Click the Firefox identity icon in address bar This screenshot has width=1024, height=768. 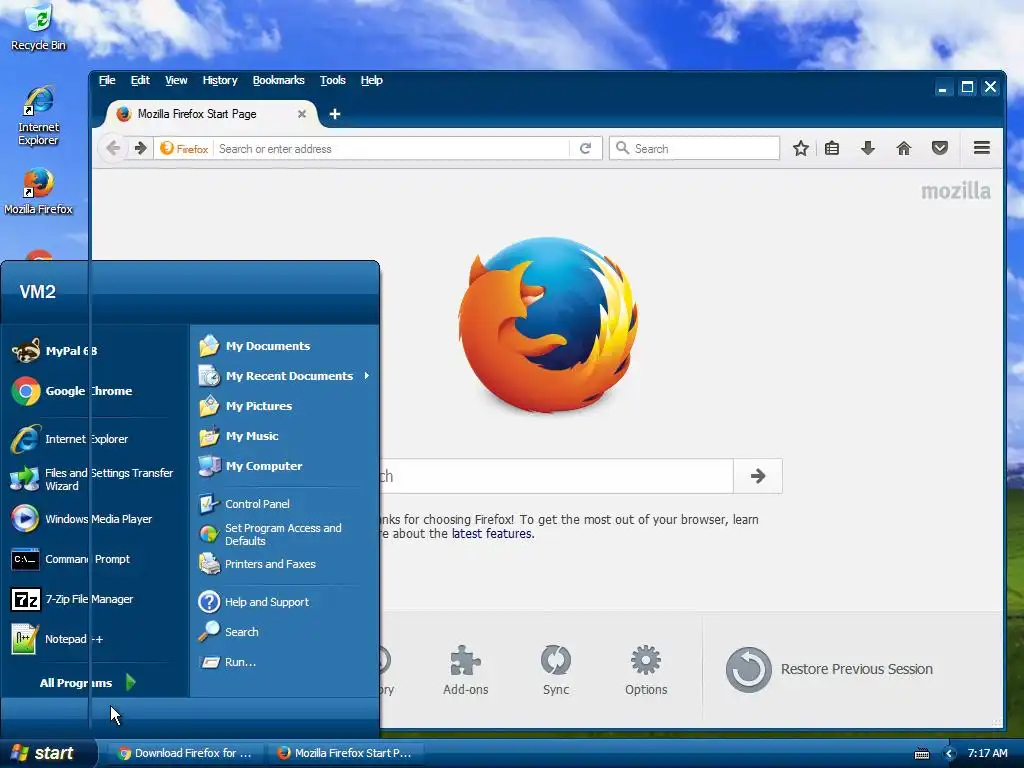click(185, 148)
